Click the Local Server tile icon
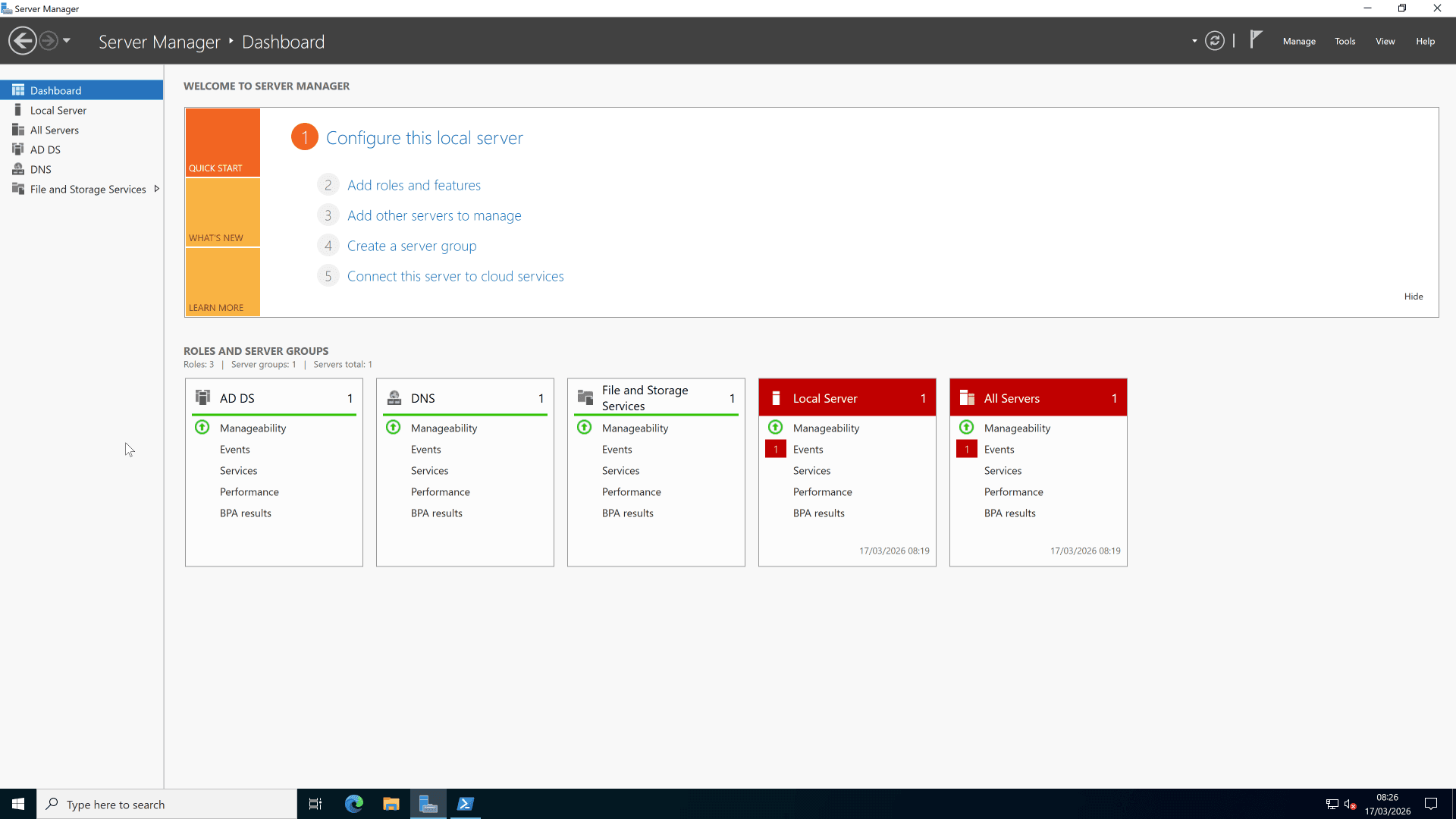The image size is (1456, 819). click(776, 397)
